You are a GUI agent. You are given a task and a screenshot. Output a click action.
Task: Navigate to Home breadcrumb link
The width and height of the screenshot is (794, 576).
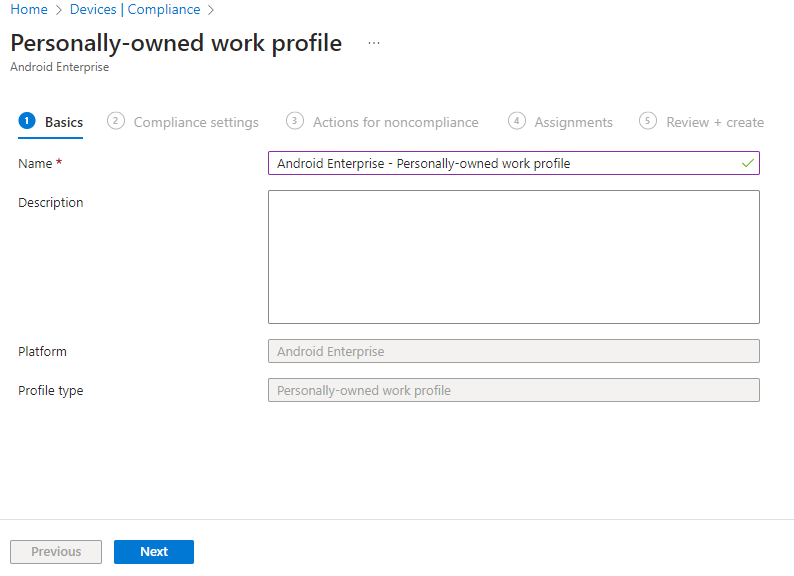click(29, 10)
